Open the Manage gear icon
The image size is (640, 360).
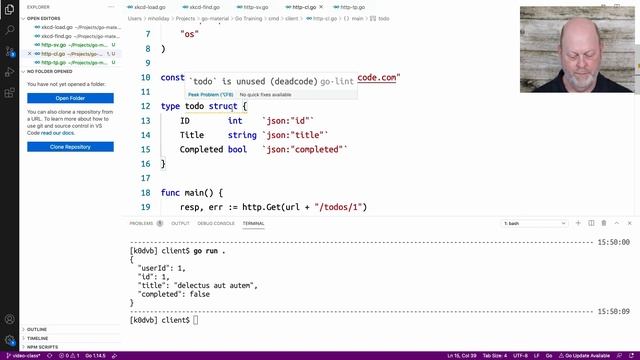(9, 340)
